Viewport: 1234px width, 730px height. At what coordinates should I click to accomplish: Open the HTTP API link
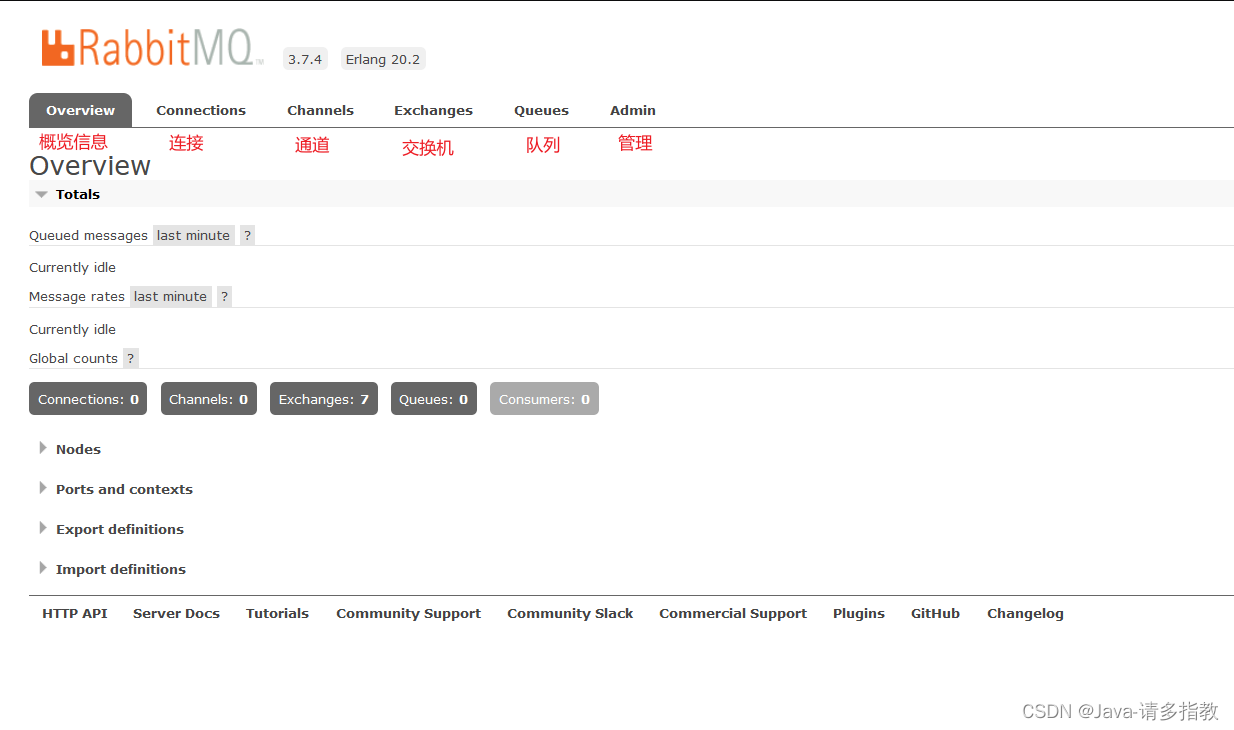point(74,613)
